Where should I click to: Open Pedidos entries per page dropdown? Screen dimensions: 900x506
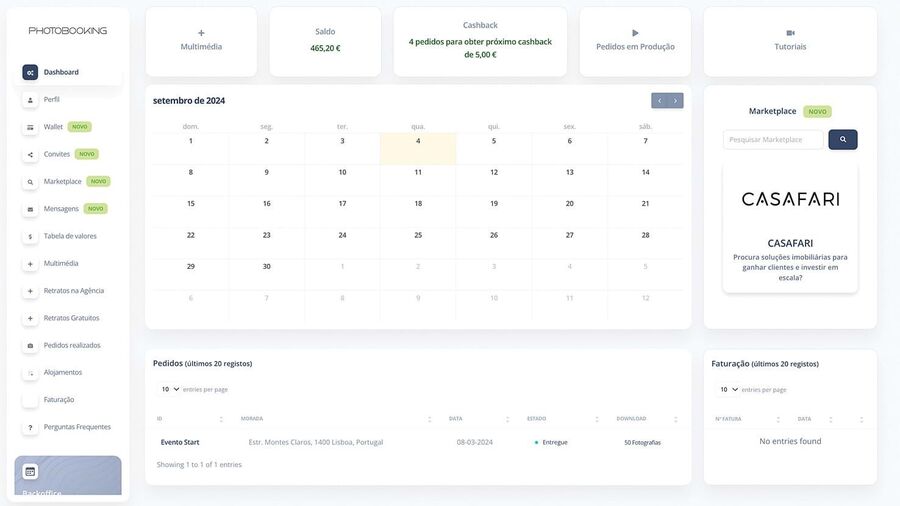coord(169,389)
